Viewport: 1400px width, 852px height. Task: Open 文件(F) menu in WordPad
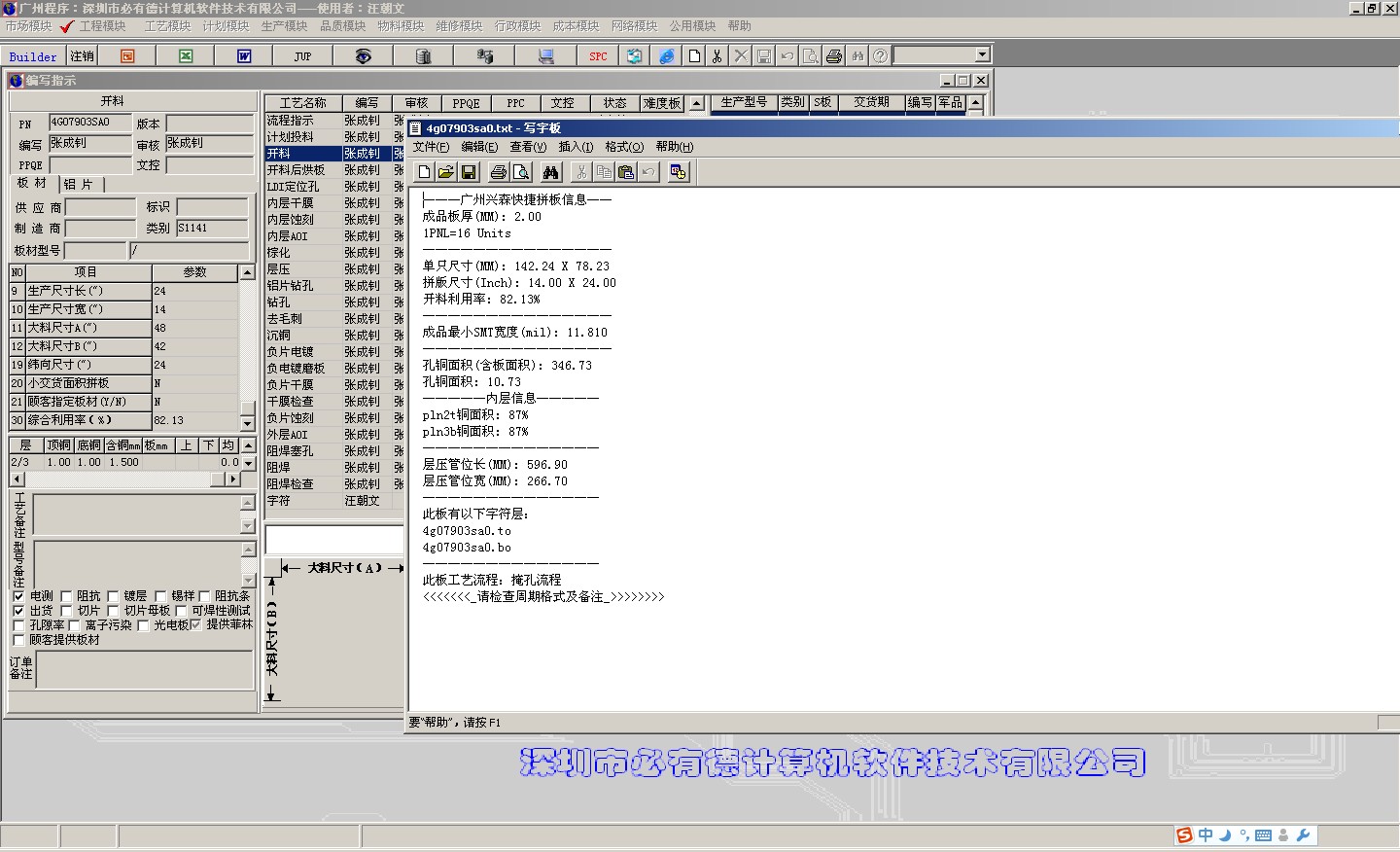[431, 147]
